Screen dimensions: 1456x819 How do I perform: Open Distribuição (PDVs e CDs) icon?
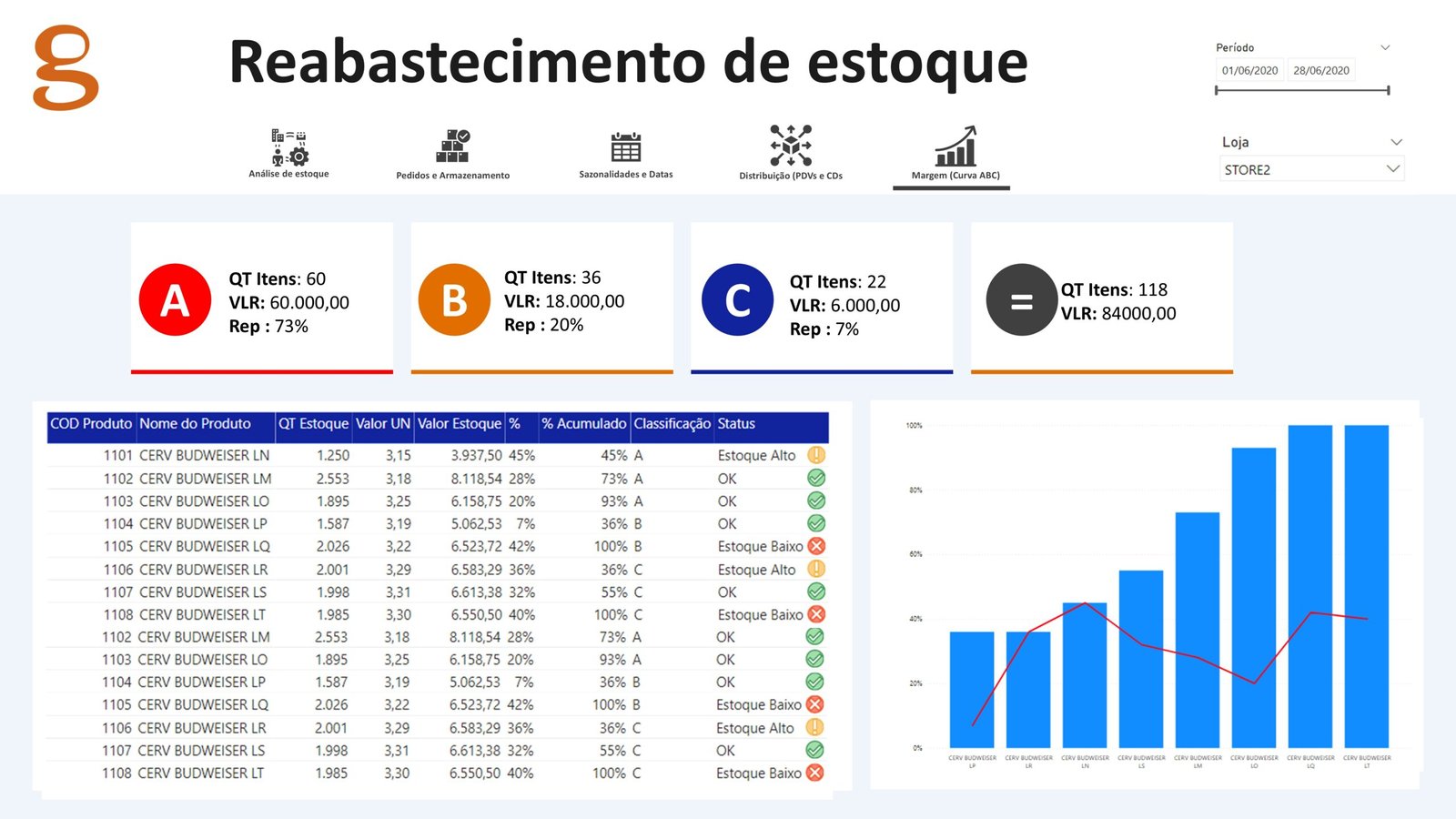(x=791, y=146)
